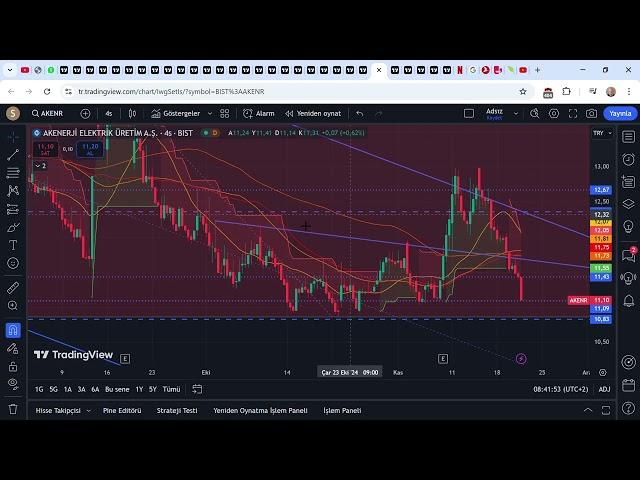Select the brush drawing tool
The height and width of the screenshot is (480, 640).
click(x=13, y=227)
